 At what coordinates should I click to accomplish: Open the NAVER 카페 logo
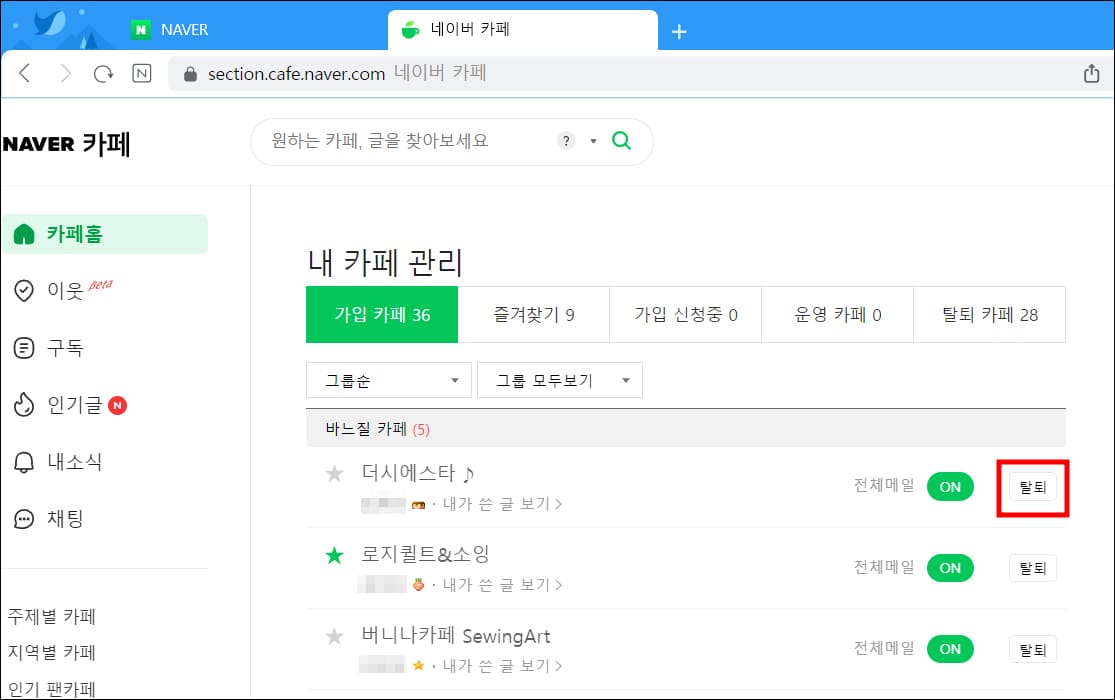pyautogui.click(x=66, y=143)
